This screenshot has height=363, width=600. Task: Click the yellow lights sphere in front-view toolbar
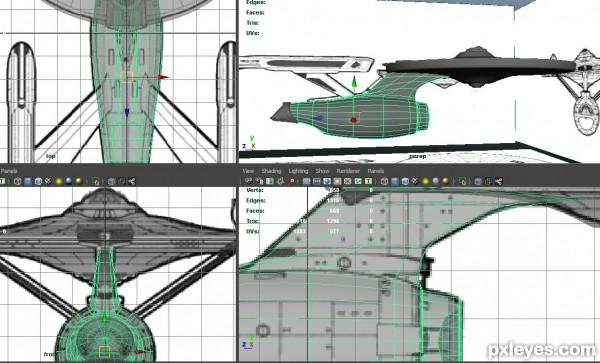coord(59,181)
